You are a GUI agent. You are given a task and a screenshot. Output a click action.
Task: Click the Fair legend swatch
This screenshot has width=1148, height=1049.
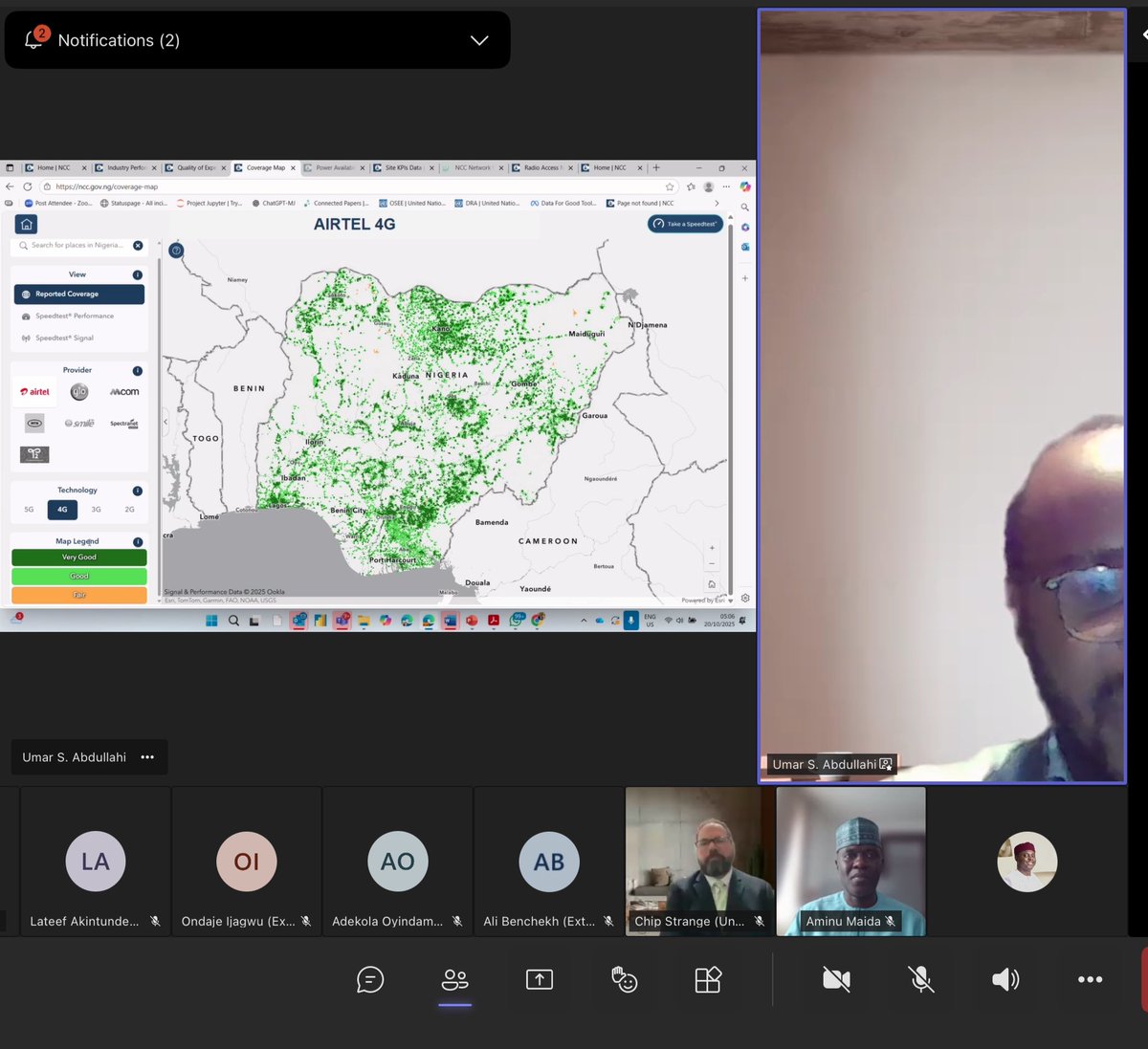(79, 595)
